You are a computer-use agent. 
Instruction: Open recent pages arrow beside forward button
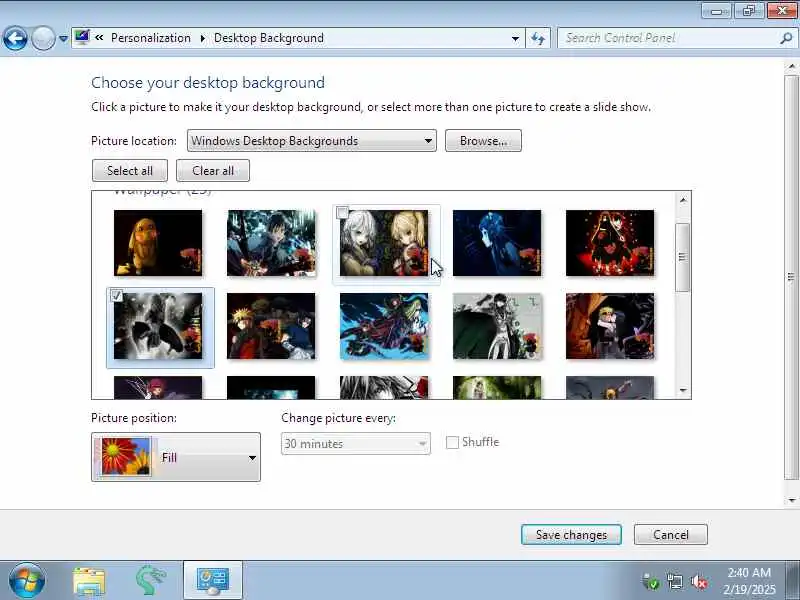point(63,38)
